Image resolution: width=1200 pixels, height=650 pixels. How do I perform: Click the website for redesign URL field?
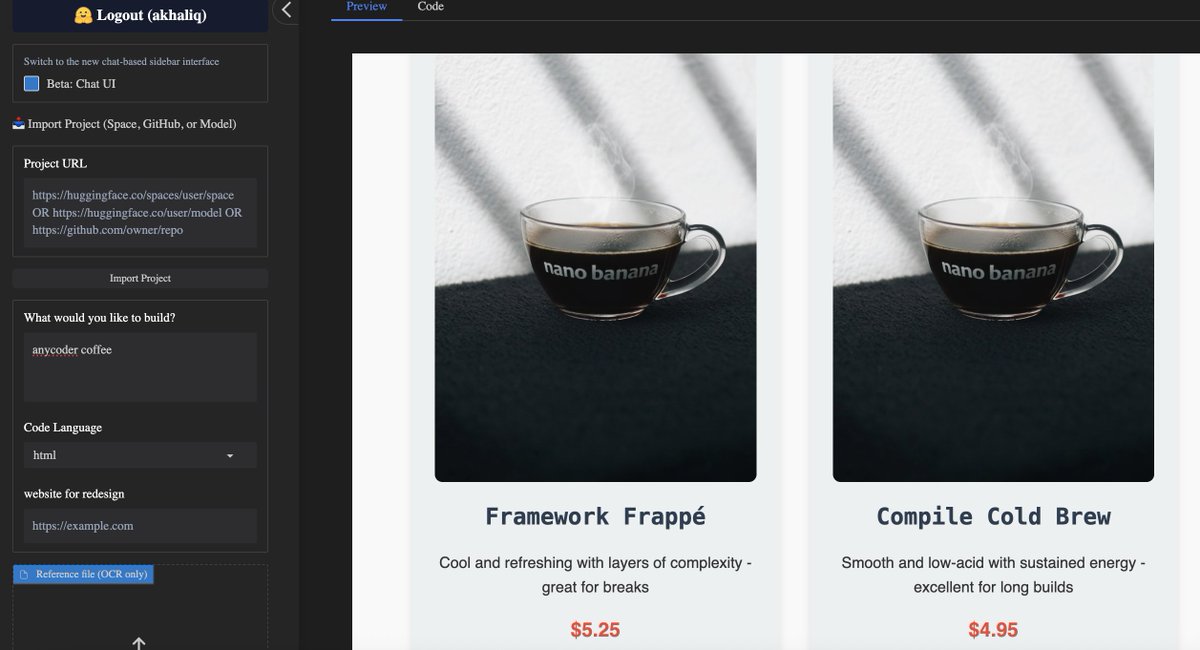[140, 526]
